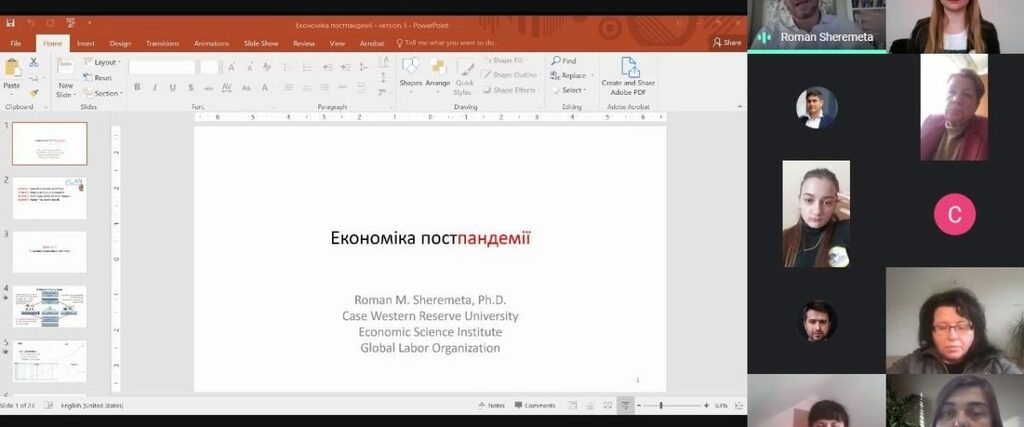Expand the Layout dropdown

pos(102,62)
